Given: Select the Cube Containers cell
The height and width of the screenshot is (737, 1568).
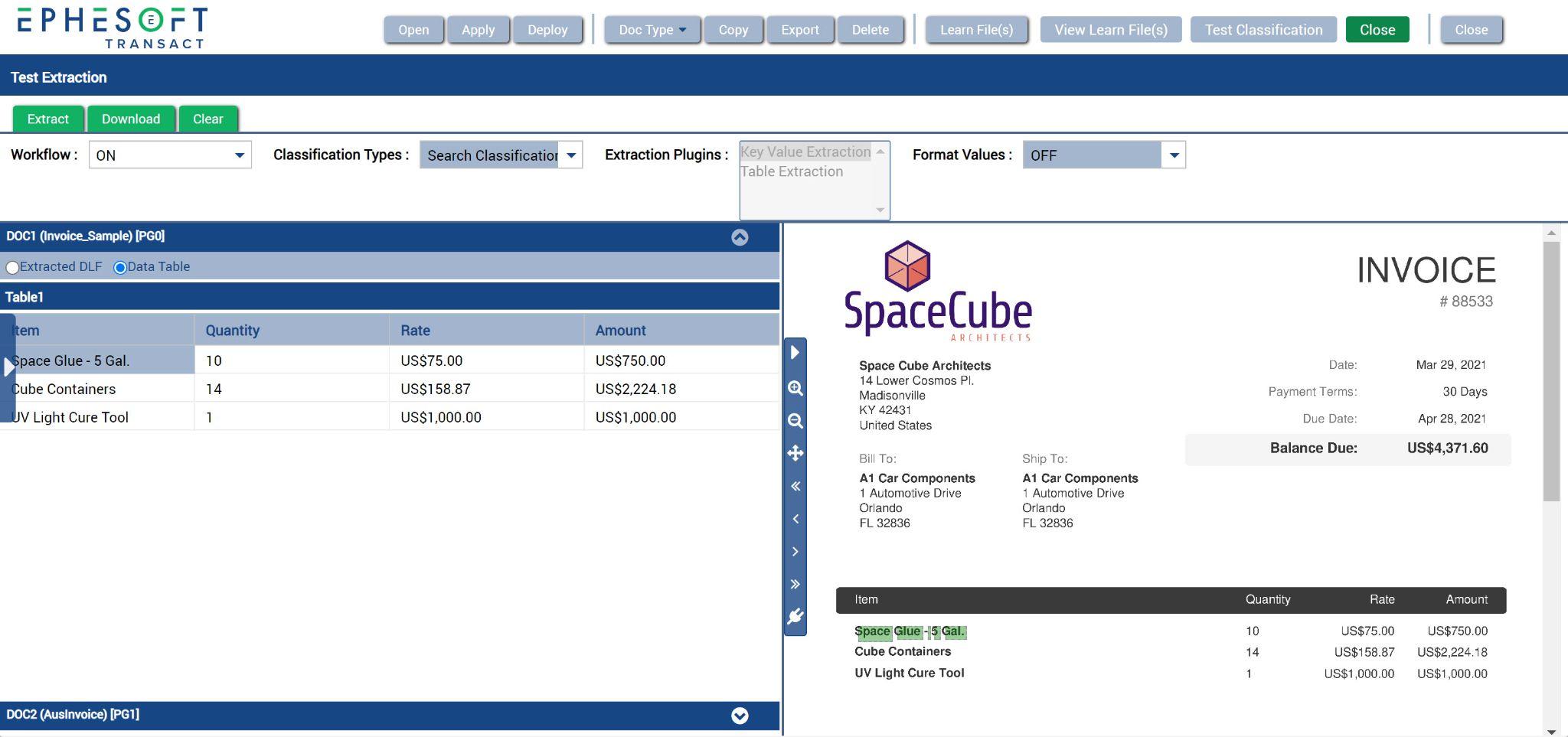Looking at the screenshot, I should 97,389.
